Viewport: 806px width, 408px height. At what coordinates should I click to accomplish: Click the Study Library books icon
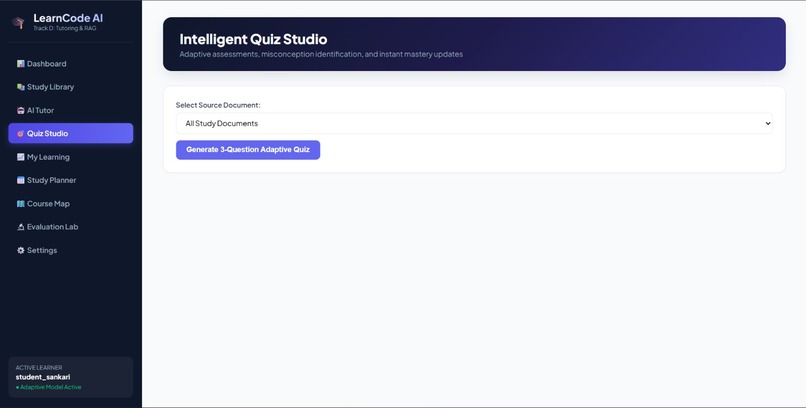click(x=21, y=87)
